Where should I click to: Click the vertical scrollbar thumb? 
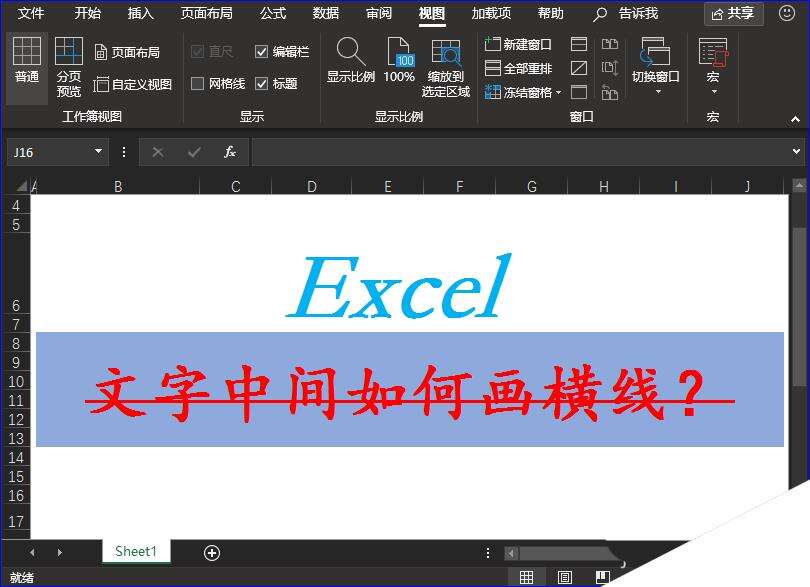[799, 306]
